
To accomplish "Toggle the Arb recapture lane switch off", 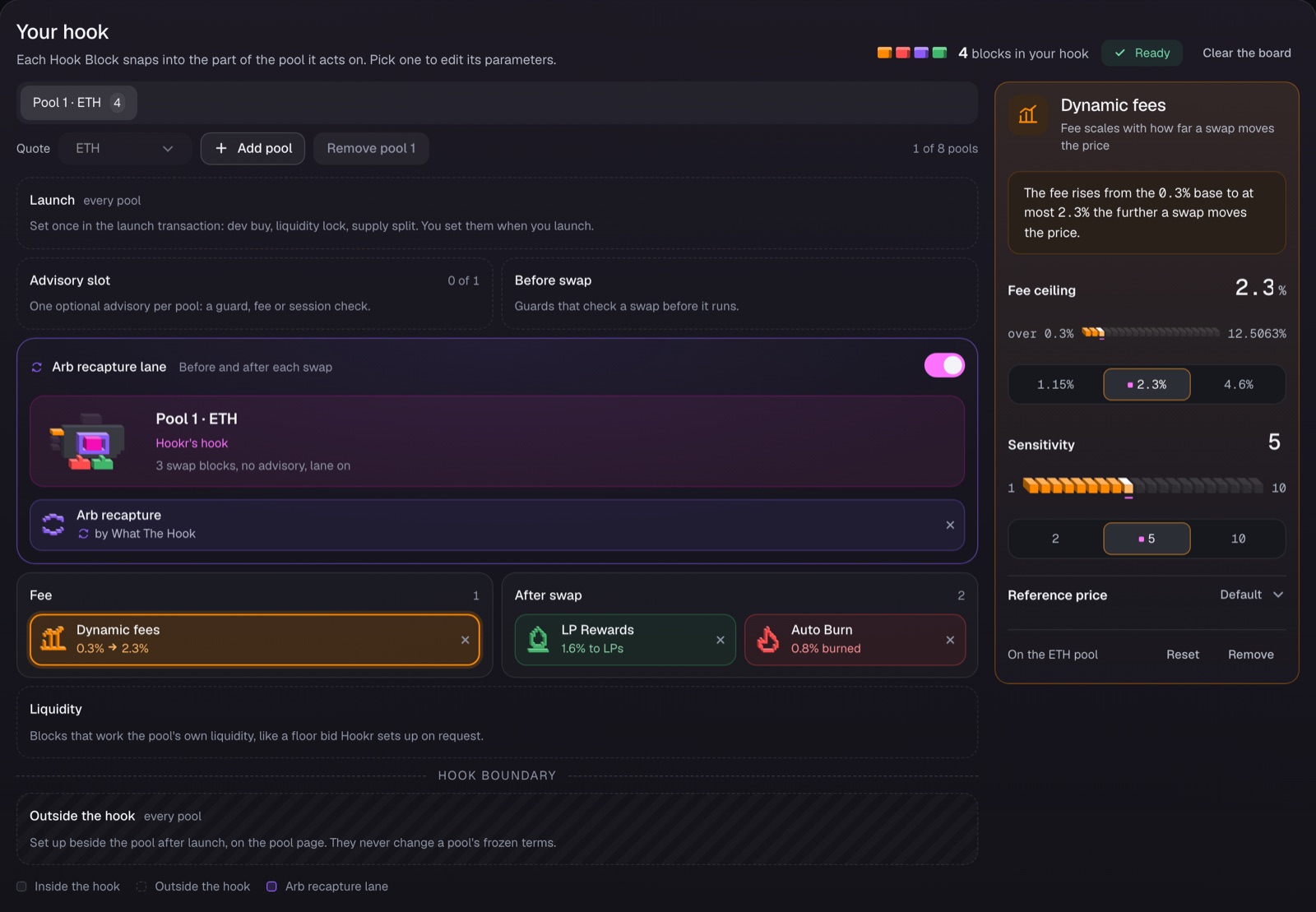I will [x=944, y=365].
